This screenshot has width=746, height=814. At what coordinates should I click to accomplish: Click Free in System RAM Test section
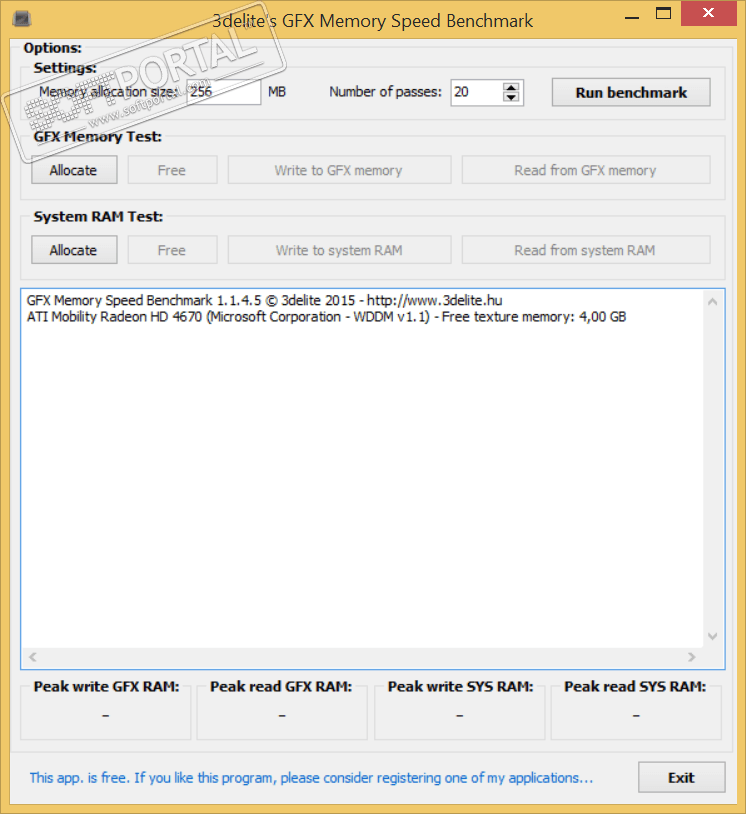click(172, 250)
